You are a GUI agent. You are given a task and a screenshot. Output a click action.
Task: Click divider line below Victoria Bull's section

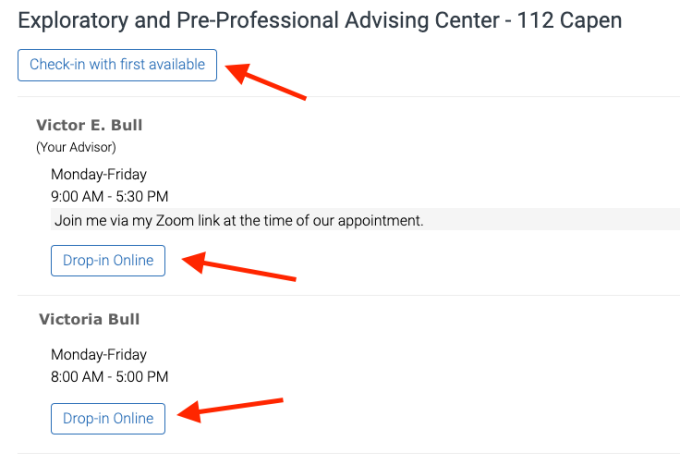coord(340,453)
